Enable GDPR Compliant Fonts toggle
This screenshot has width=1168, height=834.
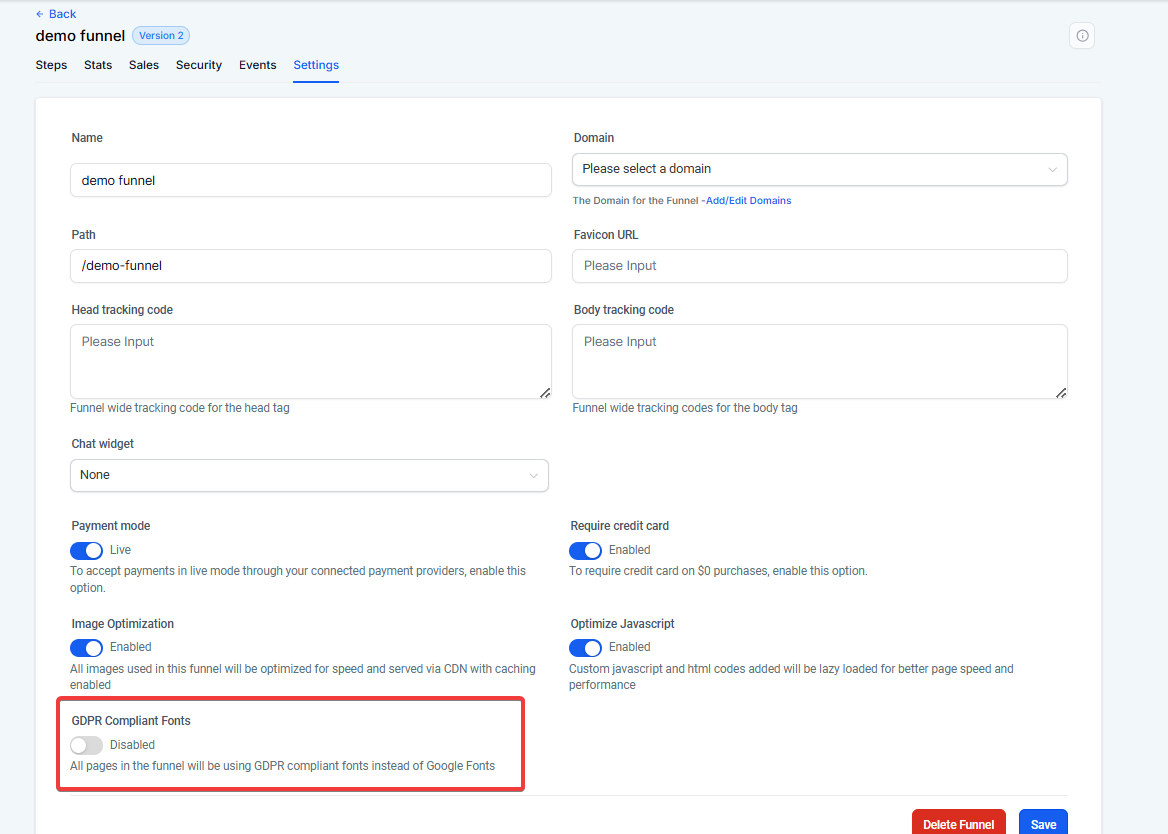click(x=86, y=745)
